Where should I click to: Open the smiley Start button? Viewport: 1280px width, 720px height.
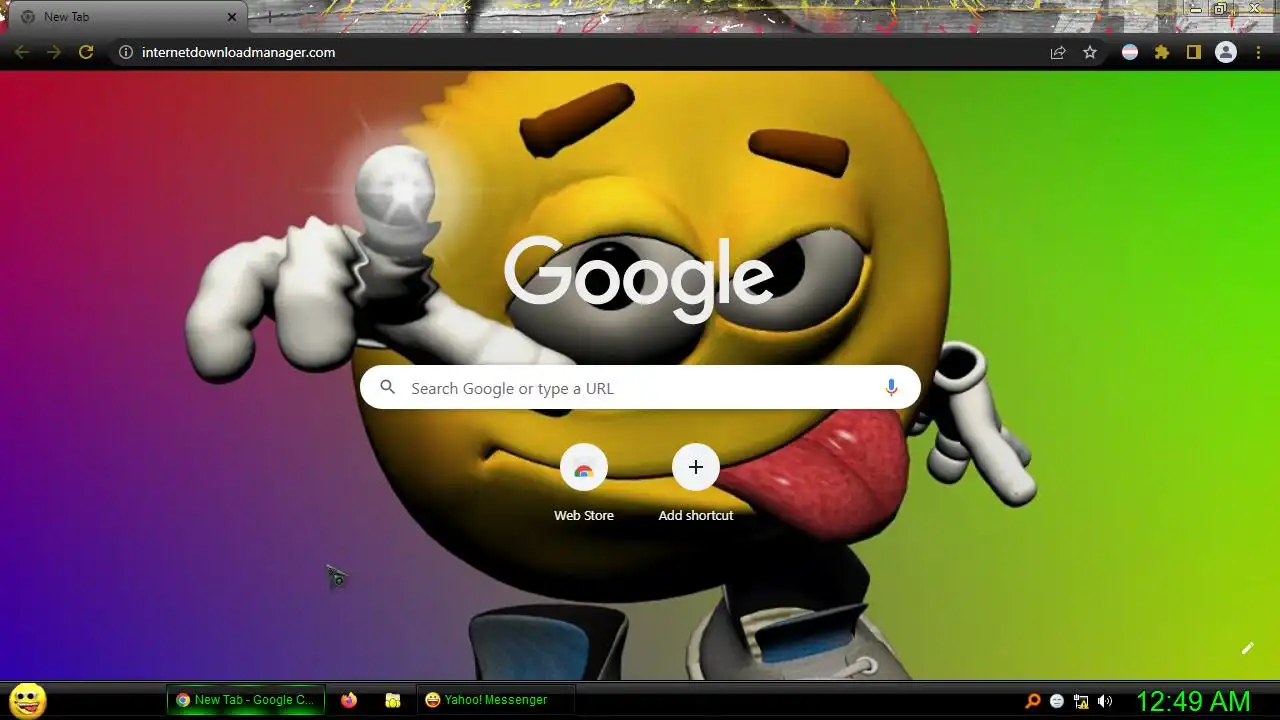tap(27, 700)
